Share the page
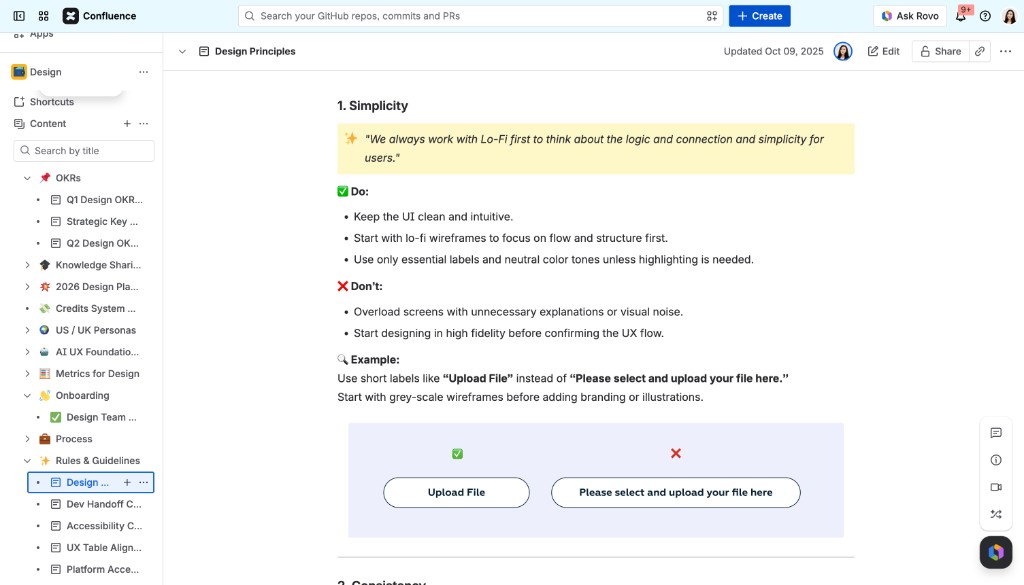Image resolution: width=1024 pixels, height=585 pixels. click(x=940, y=51)
